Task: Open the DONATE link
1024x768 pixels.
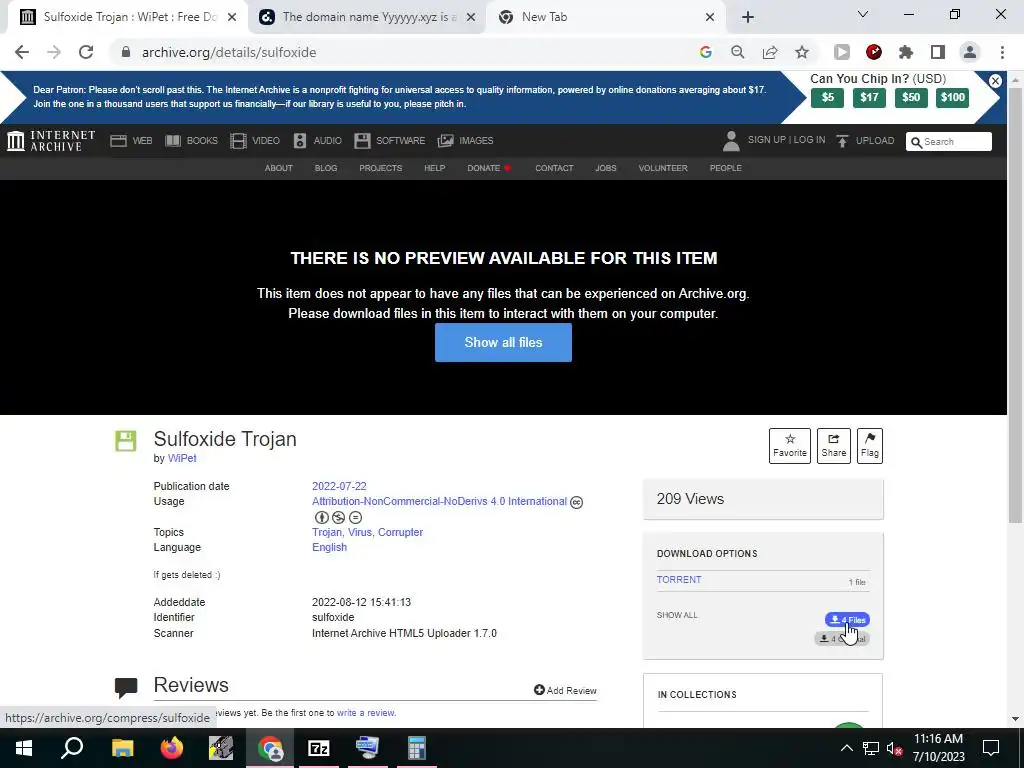Action: (x=488, y=168)
